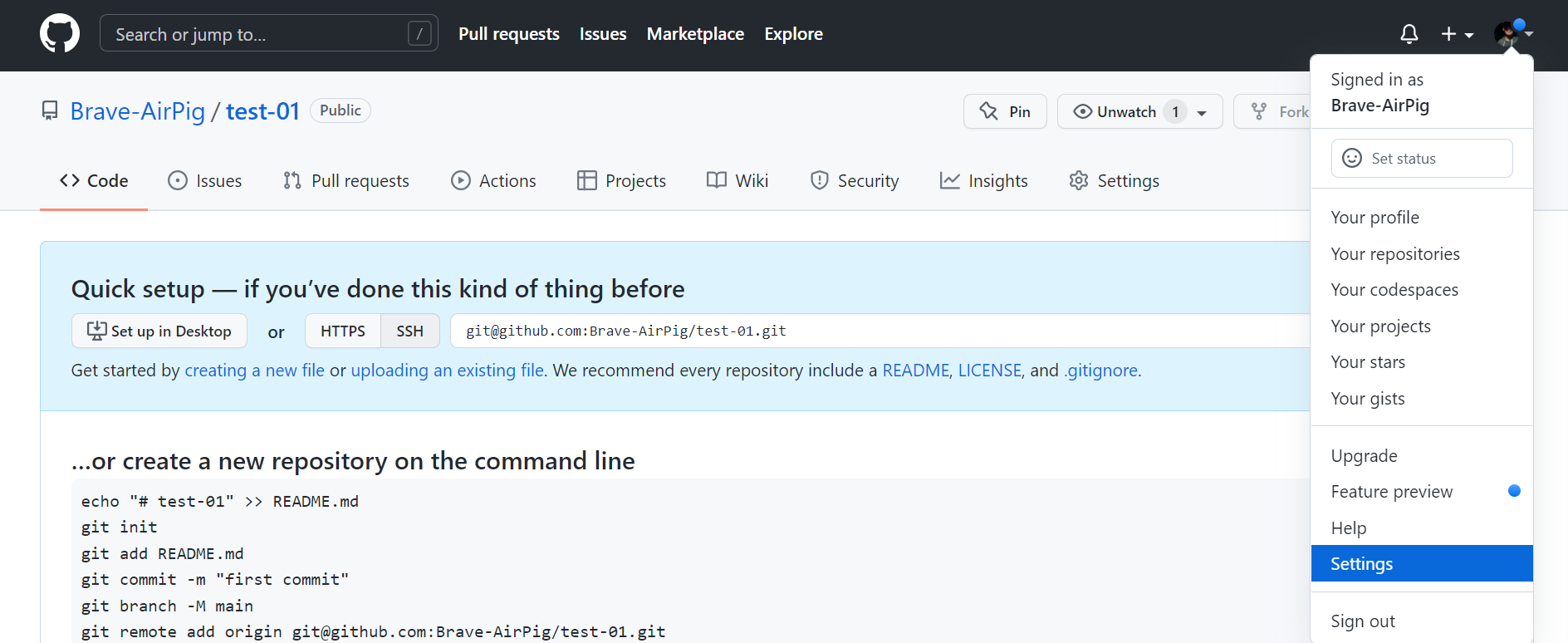Image resolution: width=1568 pixels, height=643 pixels.
Task: Switch to the Code tab
Action: click(94, 180)
